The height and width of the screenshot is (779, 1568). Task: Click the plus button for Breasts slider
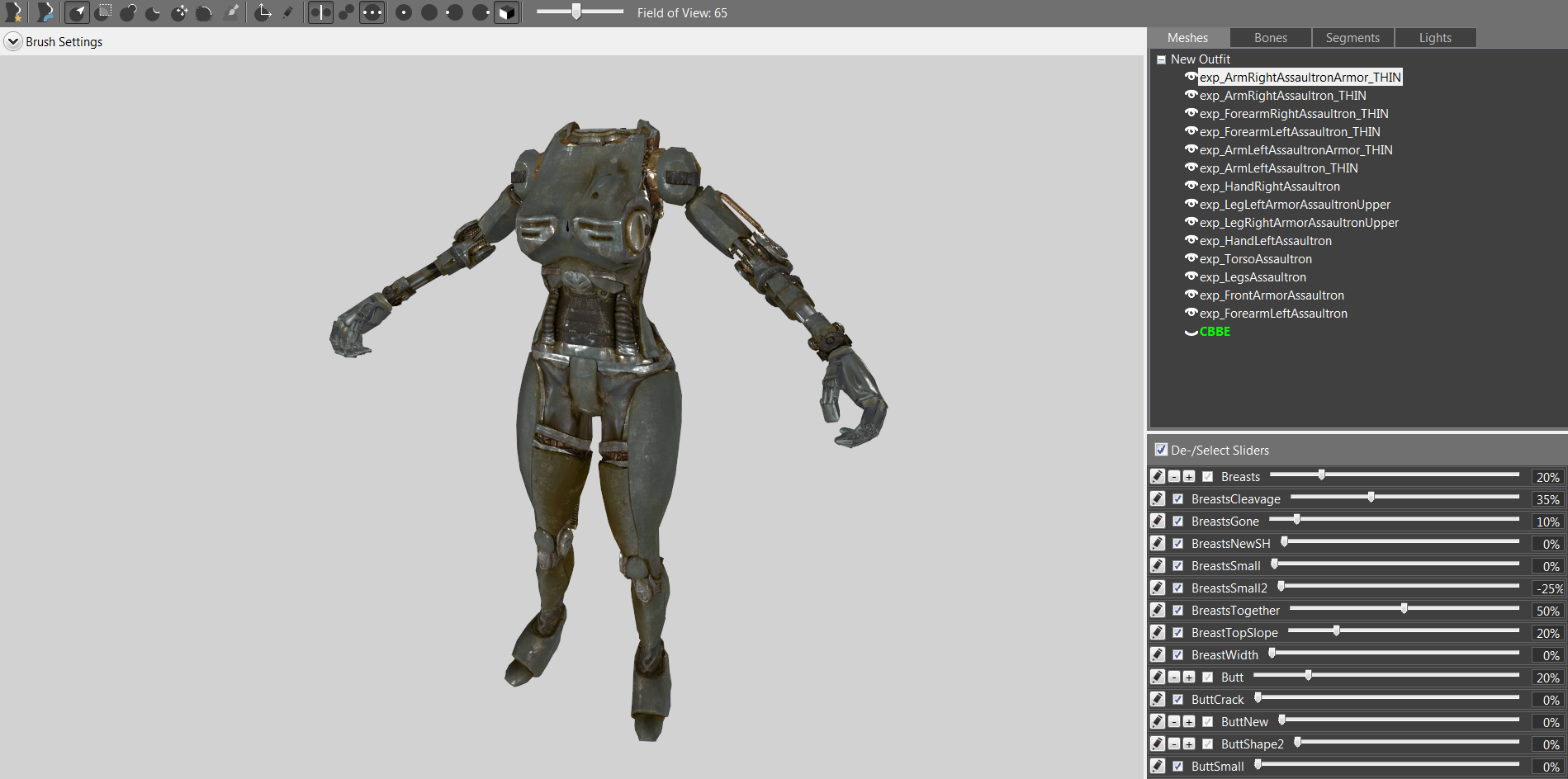click(1189, 477)
